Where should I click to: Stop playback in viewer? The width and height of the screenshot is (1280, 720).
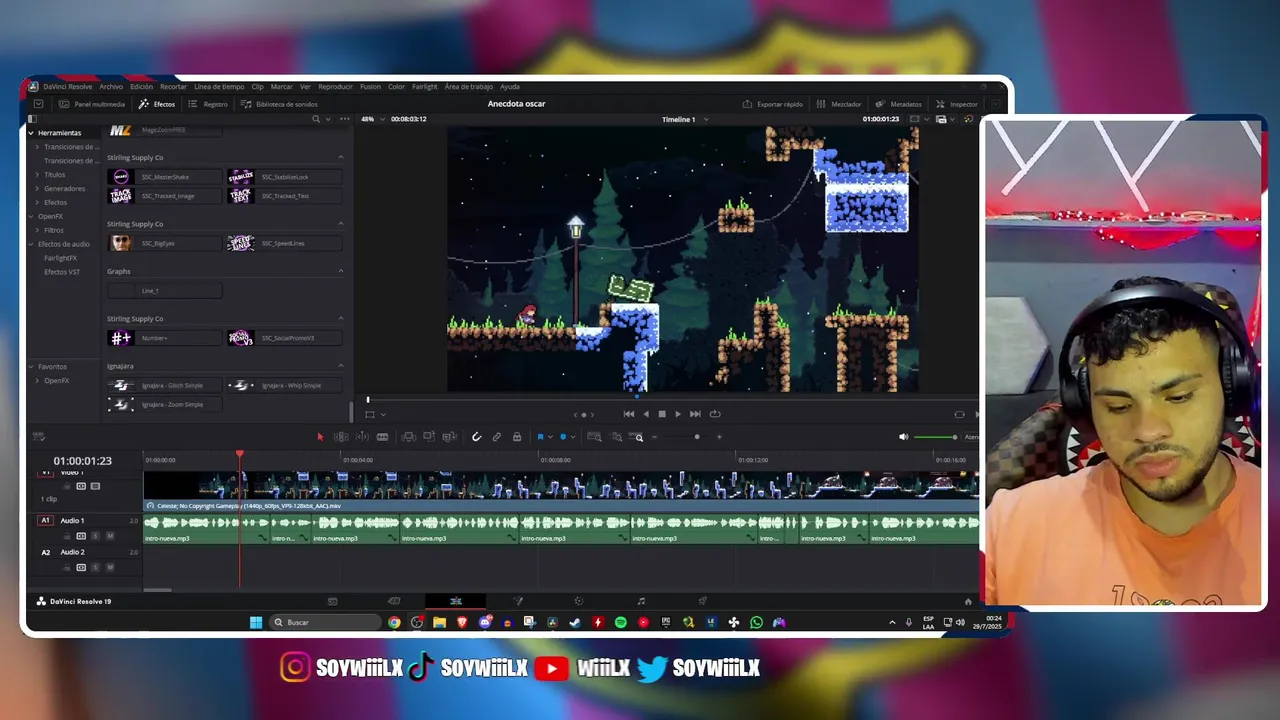661,414
